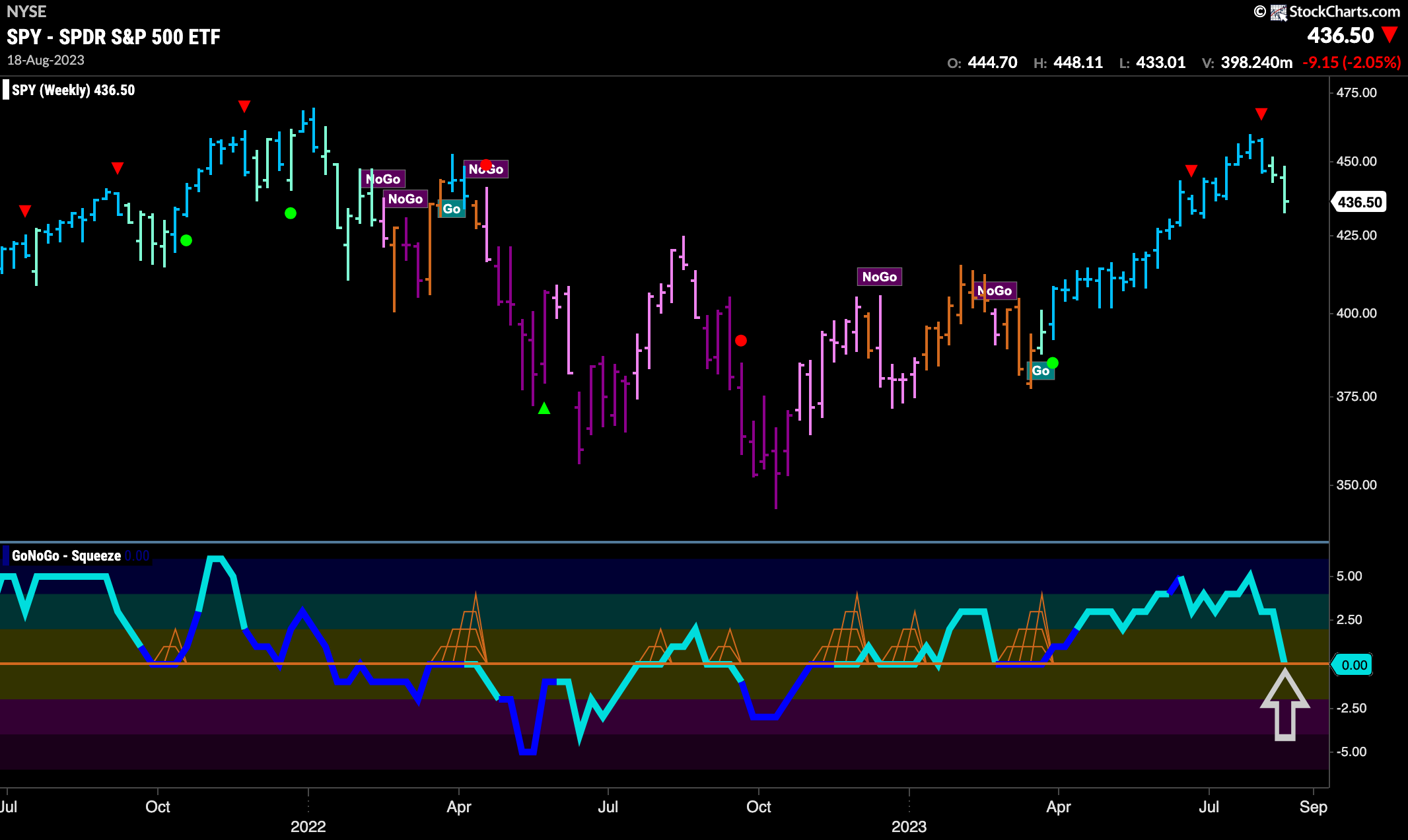Image resolution: width=1408 pixels, height=840 pixels.
Task: Click the Go label near March 2023
Action: (1040, 370)
